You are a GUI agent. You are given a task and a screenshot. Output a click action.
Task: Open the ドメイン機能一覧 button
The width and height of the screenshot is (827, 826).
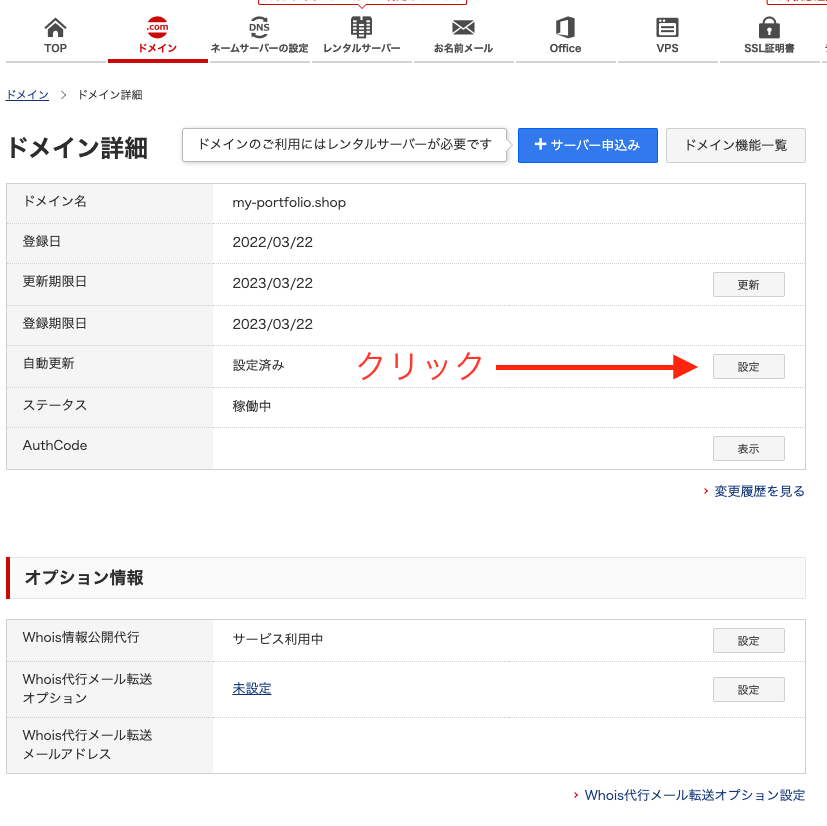(x=735, y=145)
